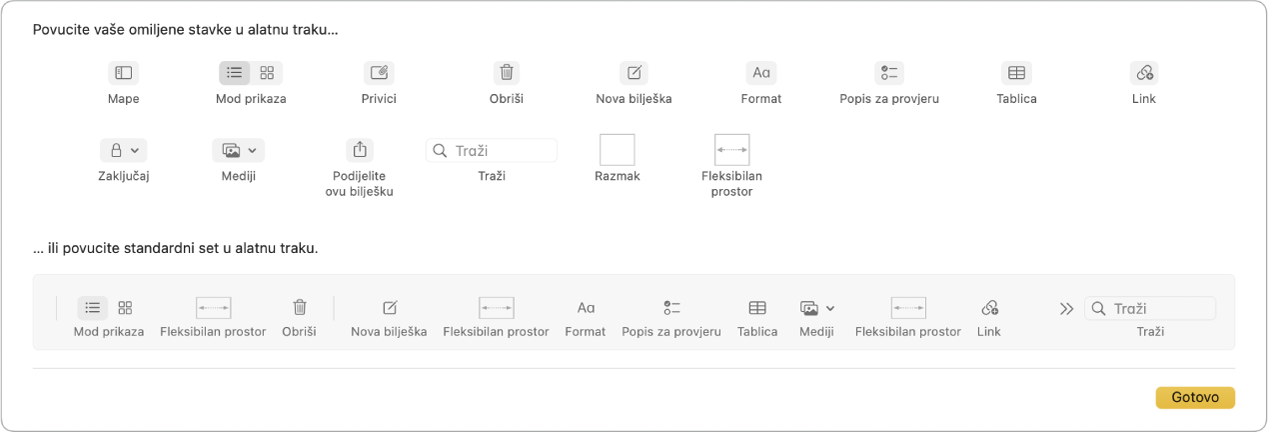Screen dimensions: 1269x434
Task: Click the Popis za provjeru checklist icon
Action: pyautogui.click(x=889, y=73)
